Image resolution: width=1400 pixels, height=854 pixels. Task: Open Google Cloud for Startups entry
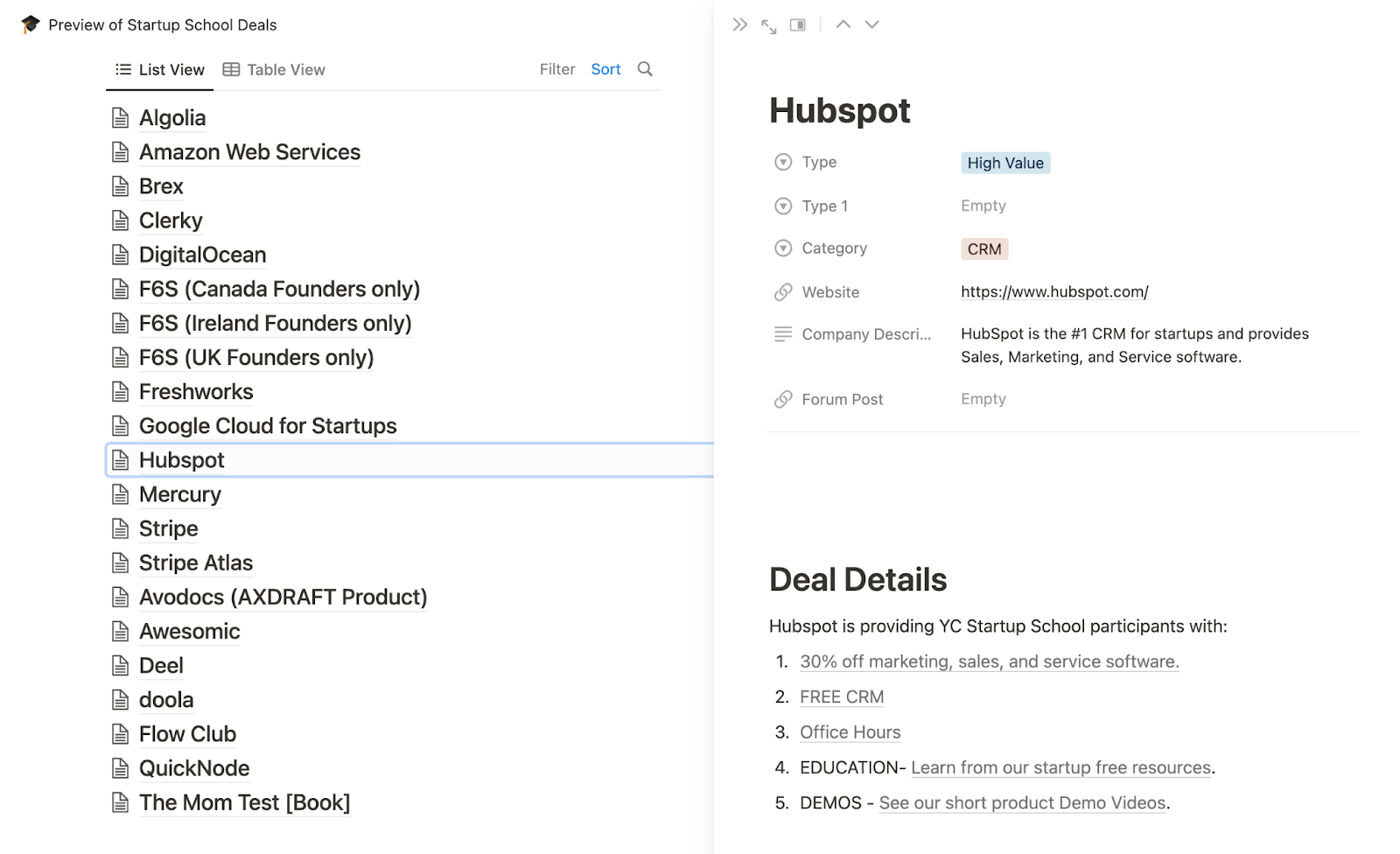pyautogui.click(x=268, y=426)
